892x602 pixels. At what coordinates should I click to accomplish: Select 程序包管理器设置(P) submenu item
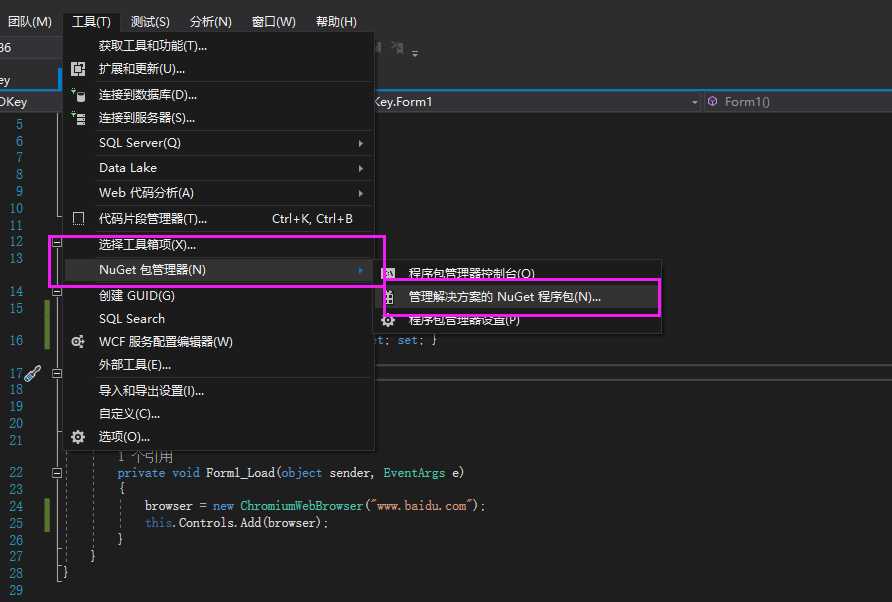tap(518, 320)
